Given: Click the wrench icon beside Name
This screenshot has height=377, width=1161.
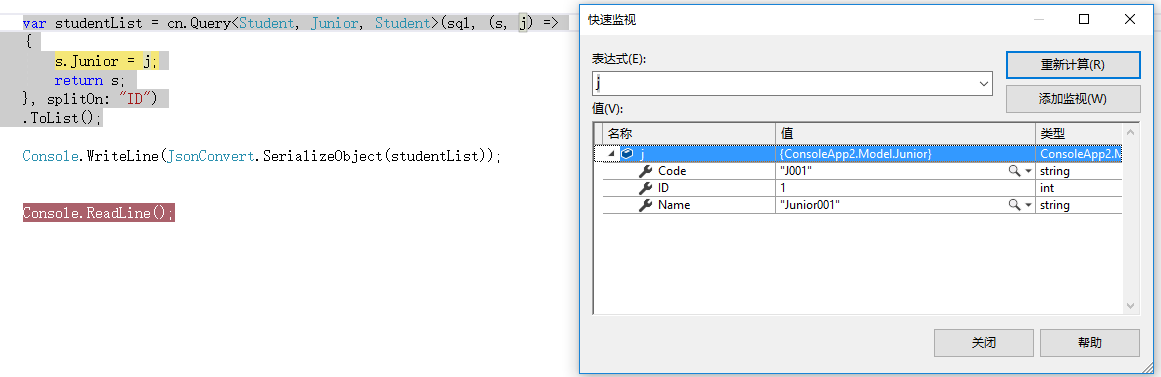Looking at the screenshot, I should tap(645, 205).
